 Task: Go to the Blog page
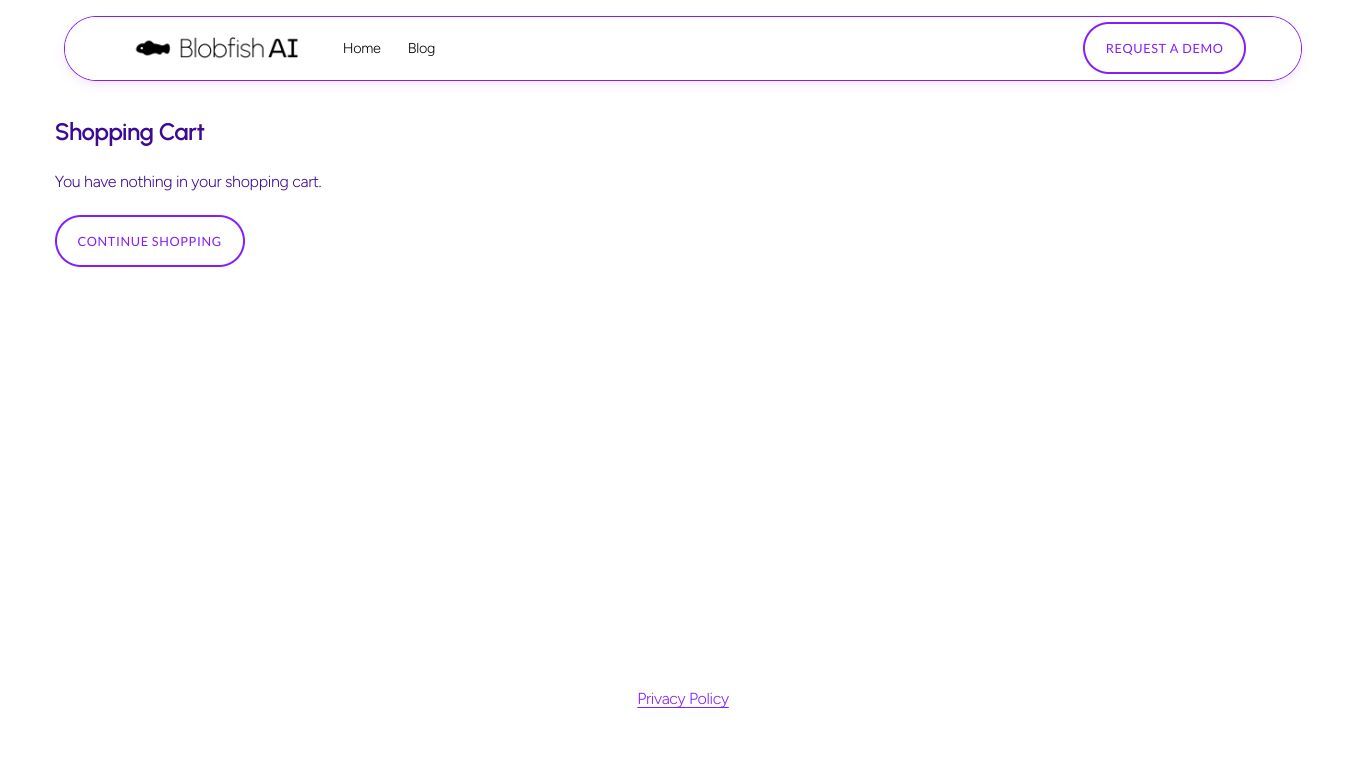pos(421,48)
